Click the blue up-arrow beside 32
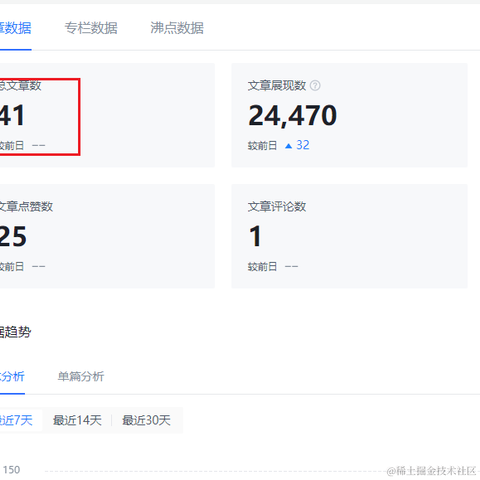Image resolution: width=480 pixels, height=480 pixels. [289, 146]
